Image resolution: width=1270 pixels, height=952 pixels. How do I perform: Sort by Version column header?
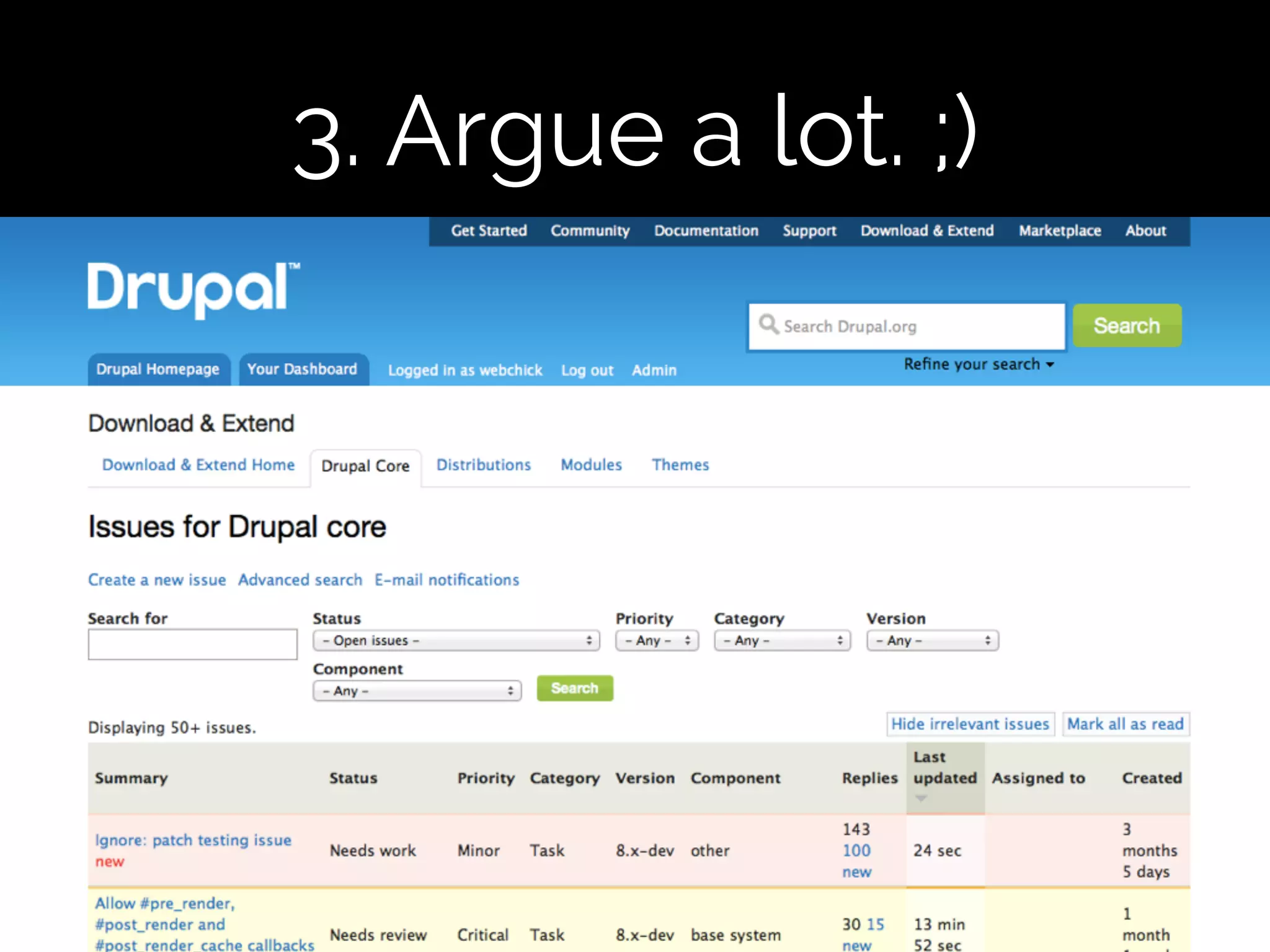[x=645, y=778]
